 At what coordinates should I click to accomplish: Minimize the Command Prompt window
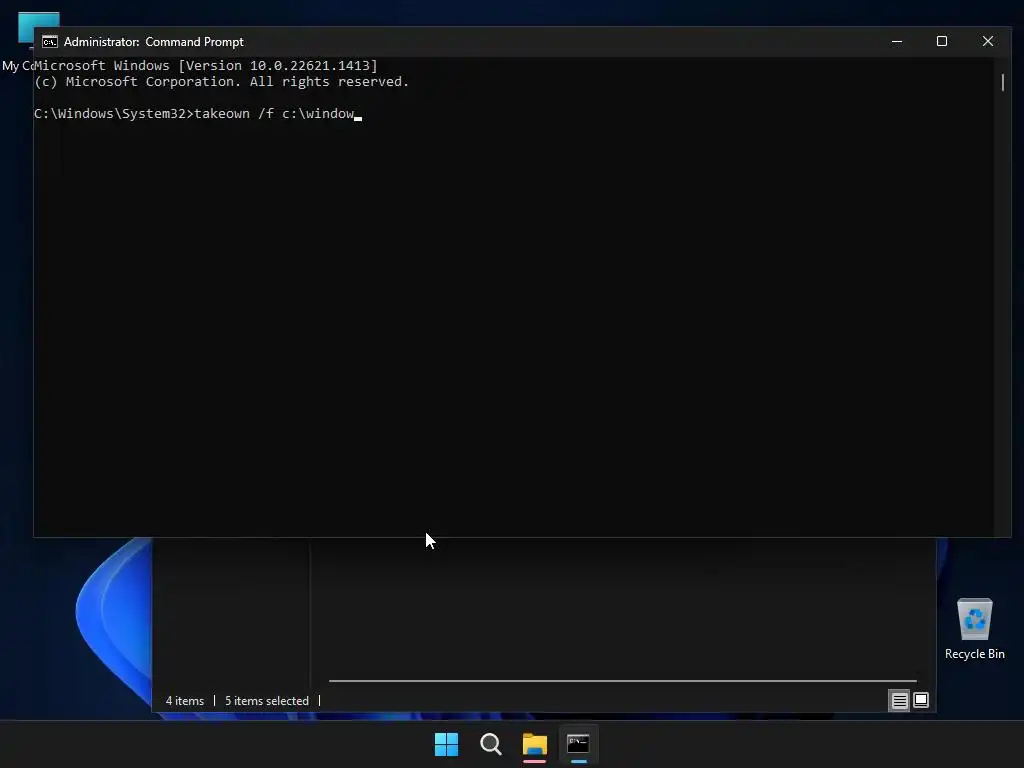(897, 41)
